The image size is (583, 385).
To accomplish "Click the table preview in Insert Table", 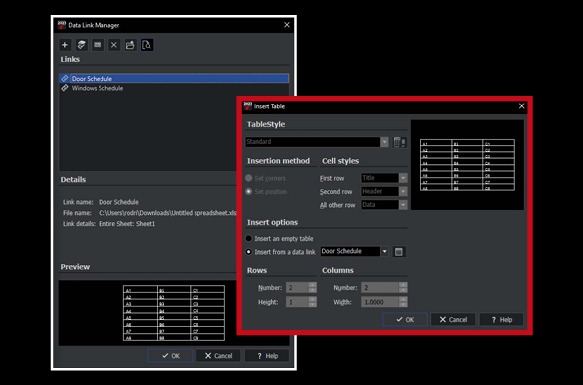I will 467,165.
